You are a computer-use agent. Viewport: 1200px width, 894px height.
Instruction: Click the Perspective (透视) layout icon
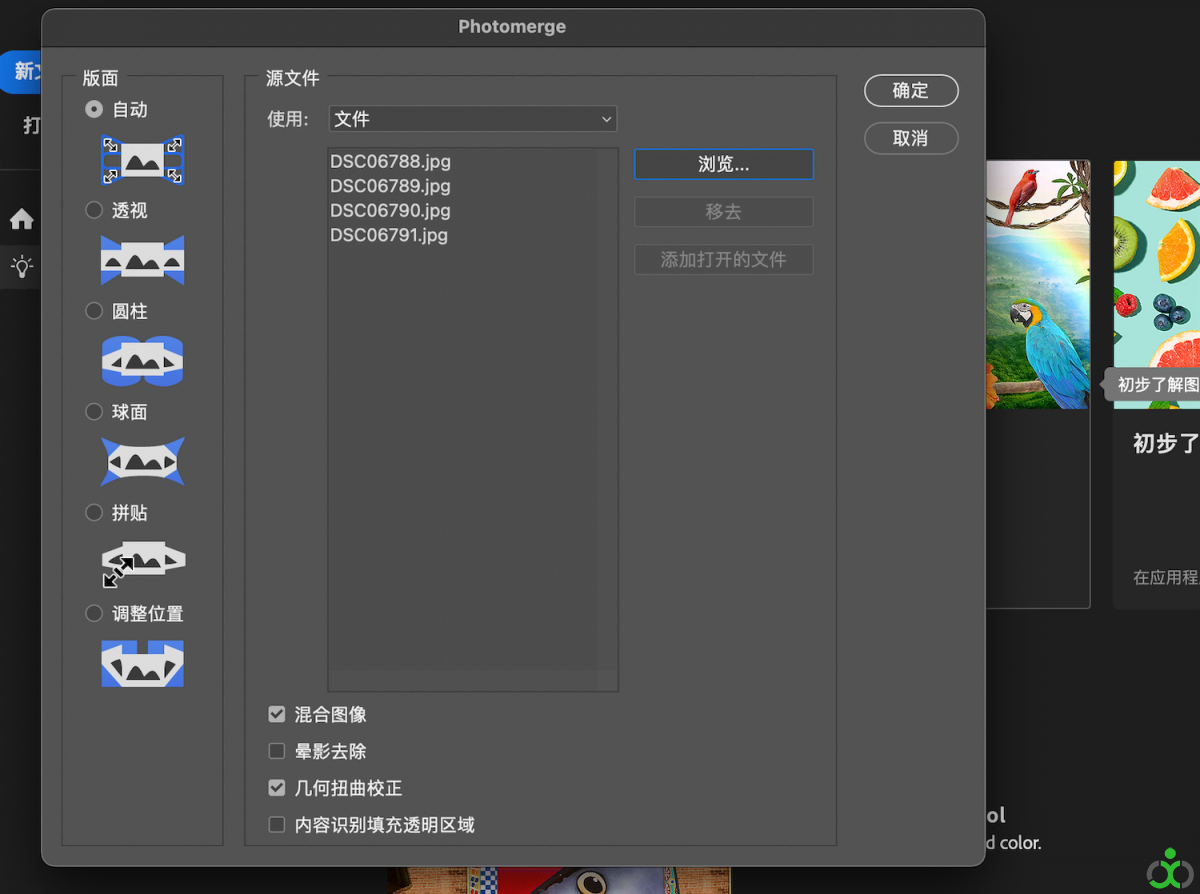coord(142,260)
